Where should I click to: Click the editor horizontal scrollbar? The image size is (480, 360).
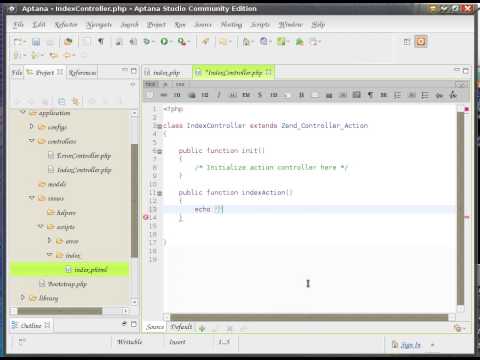point(309,317)
